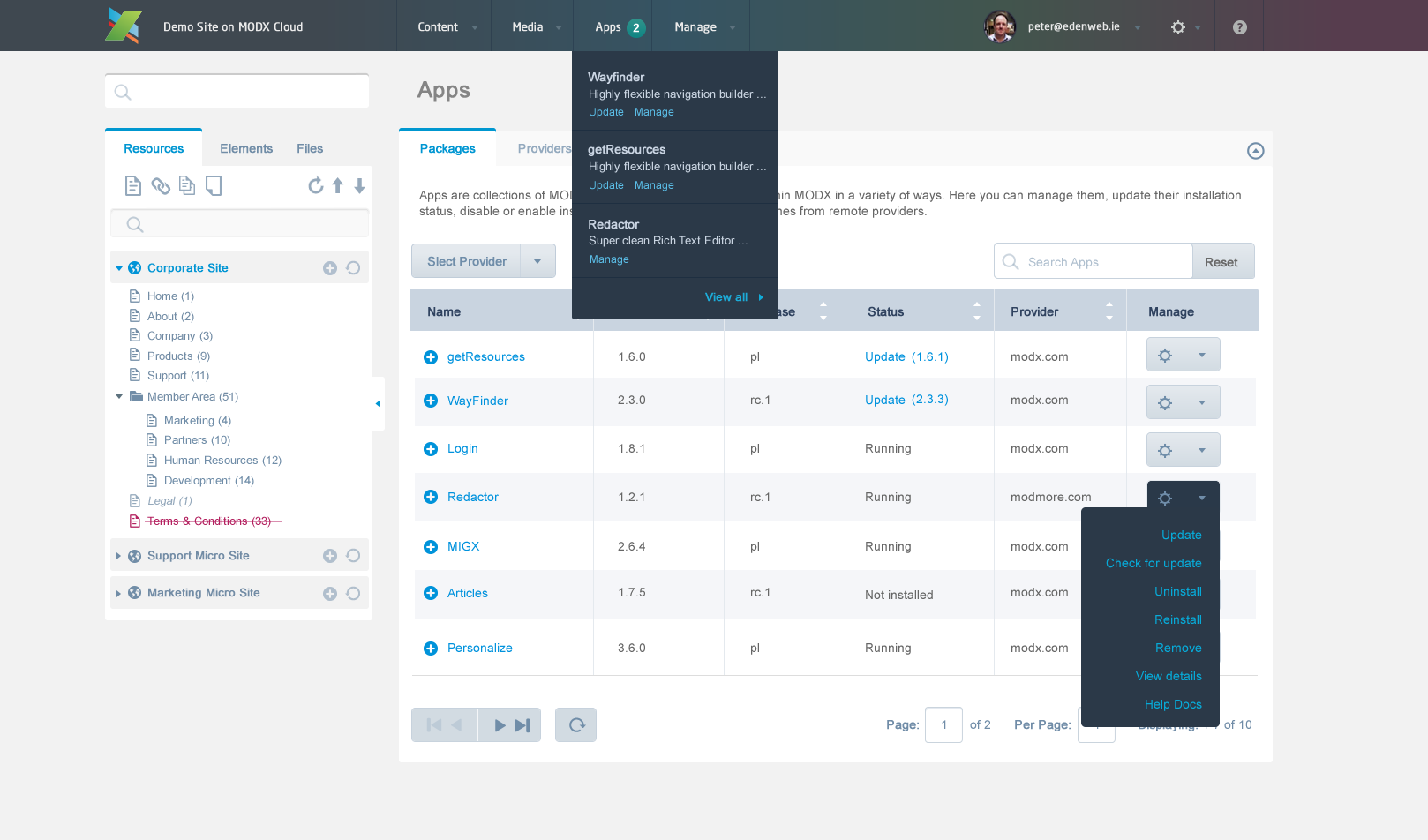Switch to the Elements tab
This screenshot has width=1428, height=840.
246,149
